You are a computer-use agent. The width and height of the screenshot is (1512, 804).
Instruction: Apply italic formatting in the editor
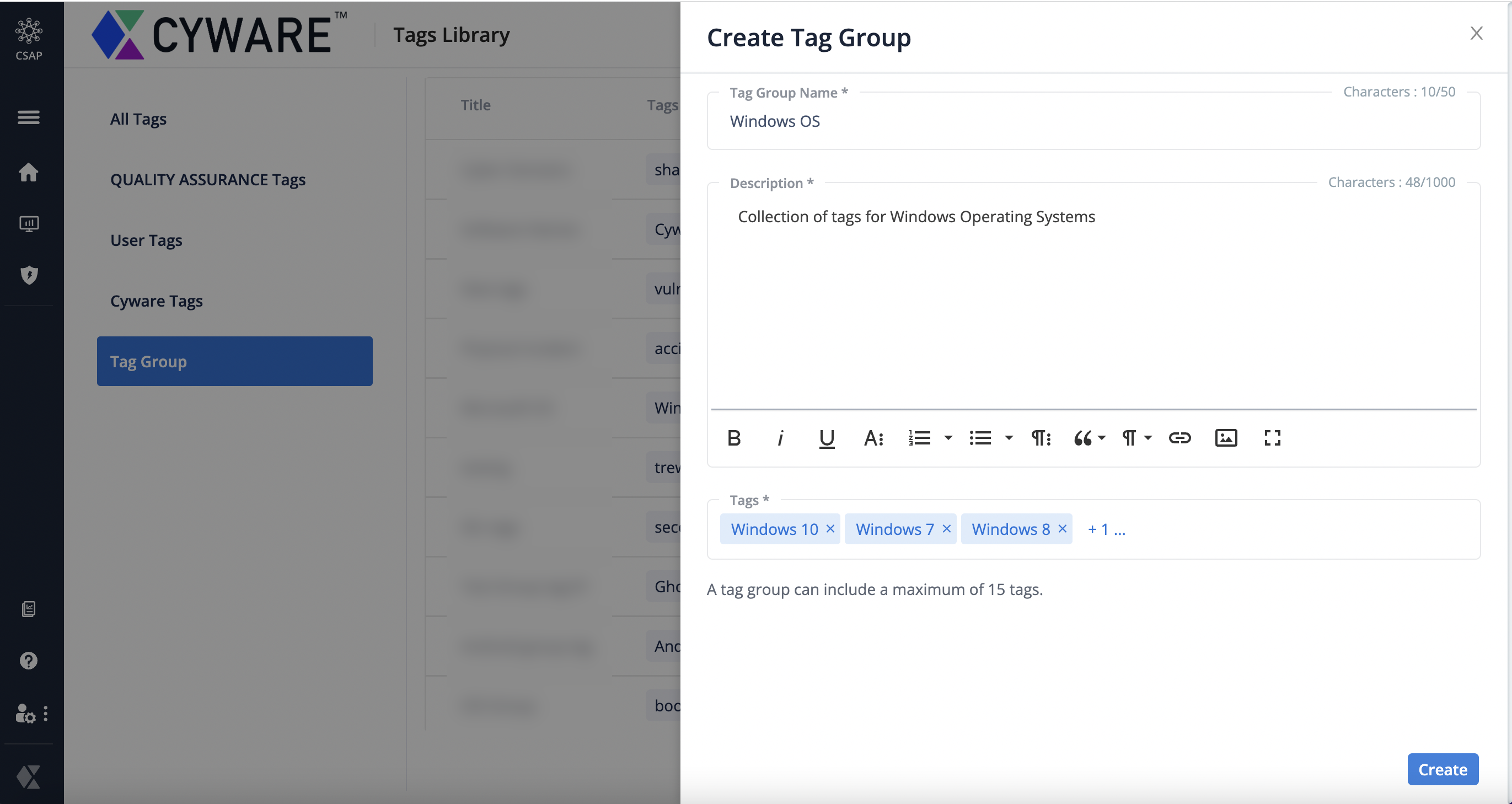(780, 438)
